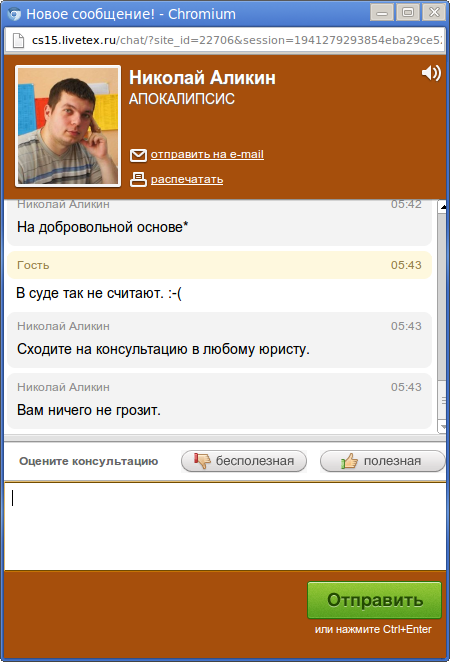Click the envelope icon for e-mail
Image resolution: width=450 pixels, height=662 pixels.
coord(138,155)
